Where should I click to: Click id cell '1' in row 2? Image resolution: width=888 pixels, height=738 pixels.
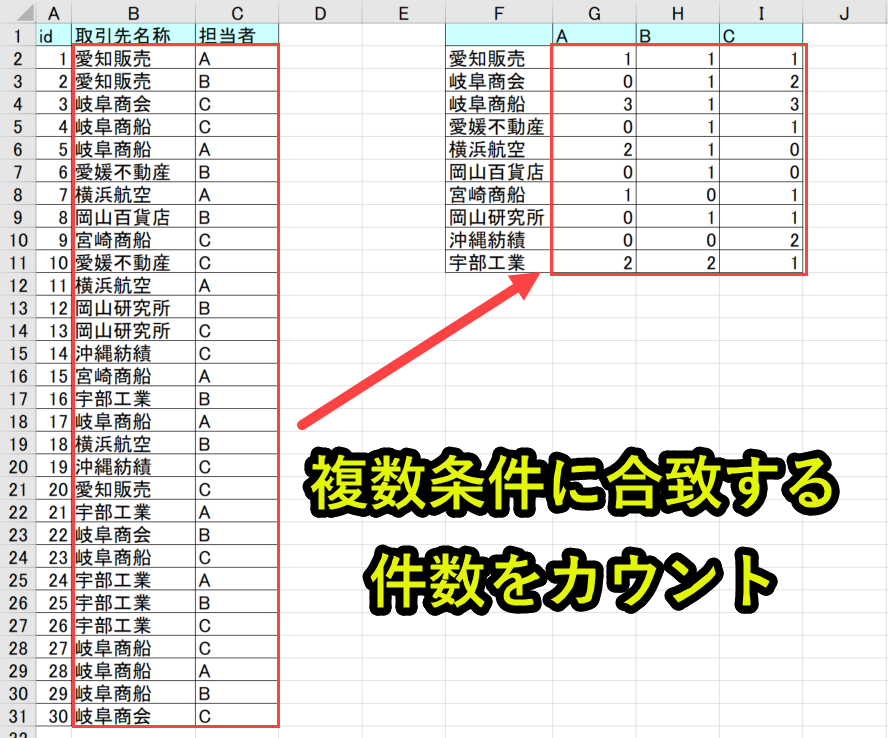[x=54, y=58]
